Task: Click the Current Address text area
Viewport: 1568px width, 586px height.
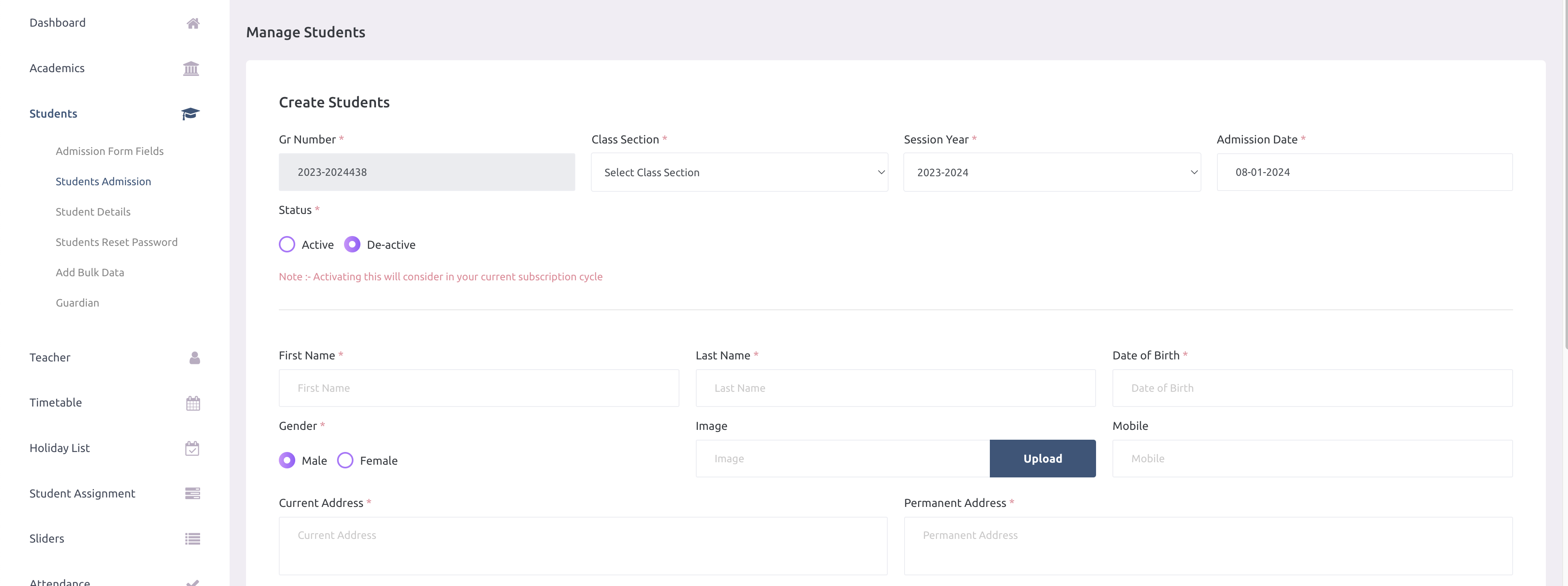Action: pos(583,546)
